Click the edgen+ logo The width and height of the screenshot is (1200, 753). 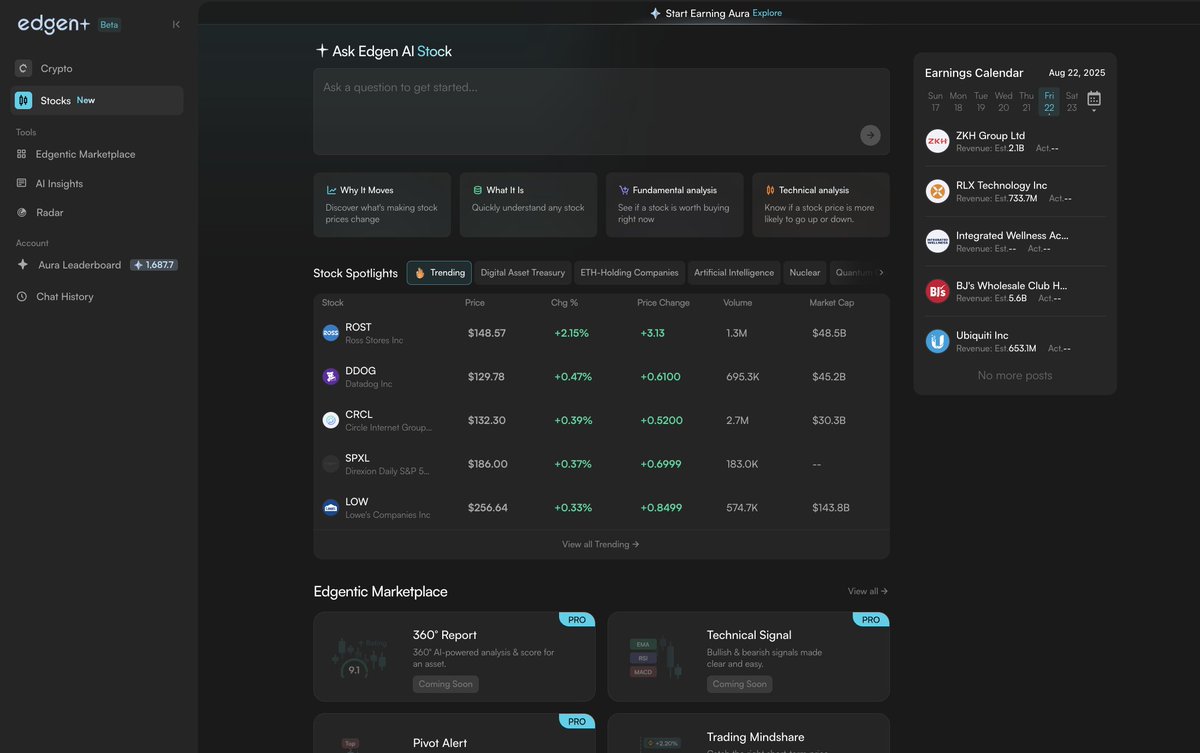[54, 24]
